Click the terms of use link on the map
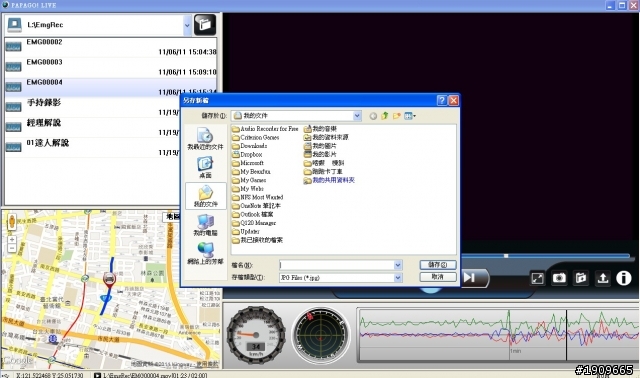640x378 pixels. (207, 363)
